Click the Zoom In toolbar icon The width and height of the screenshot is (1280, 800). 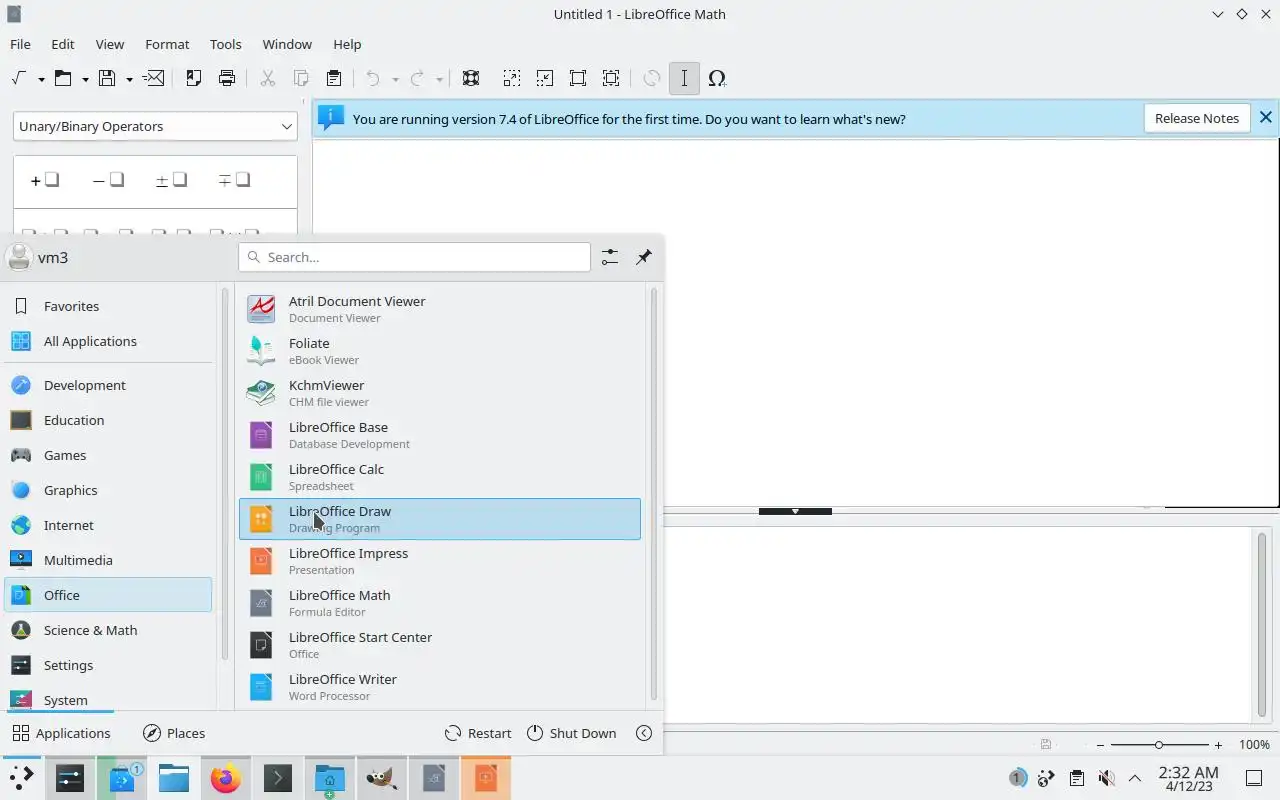tap(511, 78)
